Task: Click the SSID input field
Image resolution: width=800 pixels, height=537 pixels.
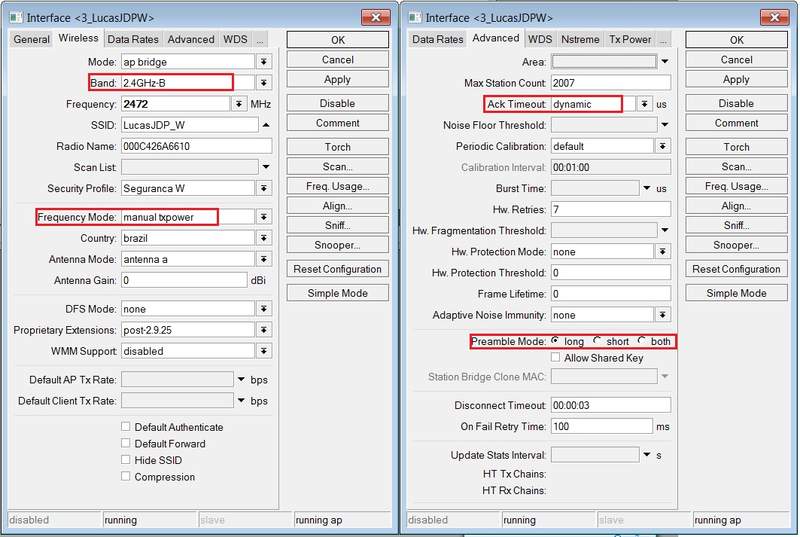Action: (190, 125)
